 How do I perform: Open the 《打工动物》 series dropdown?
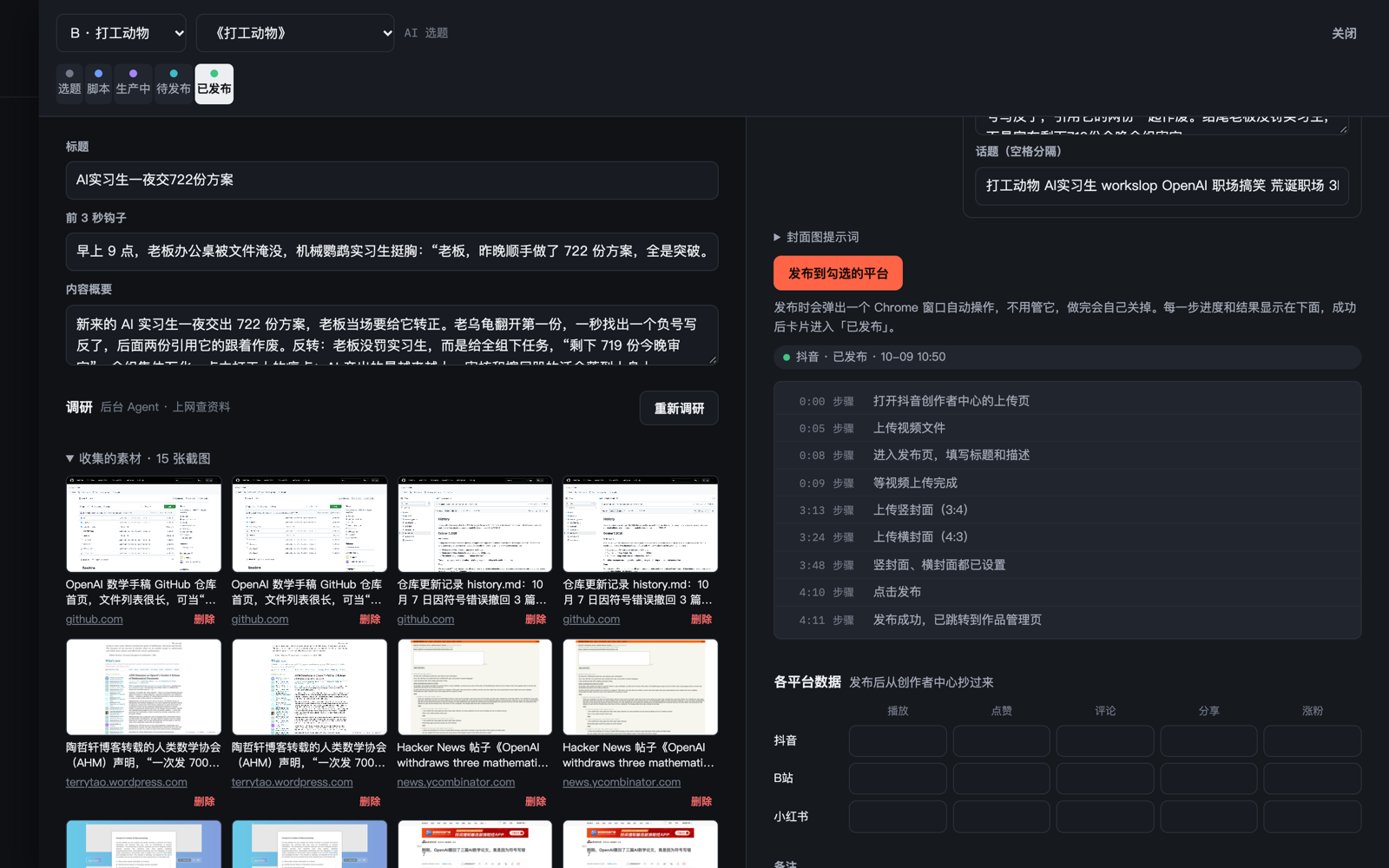click(x=295, y=33)
